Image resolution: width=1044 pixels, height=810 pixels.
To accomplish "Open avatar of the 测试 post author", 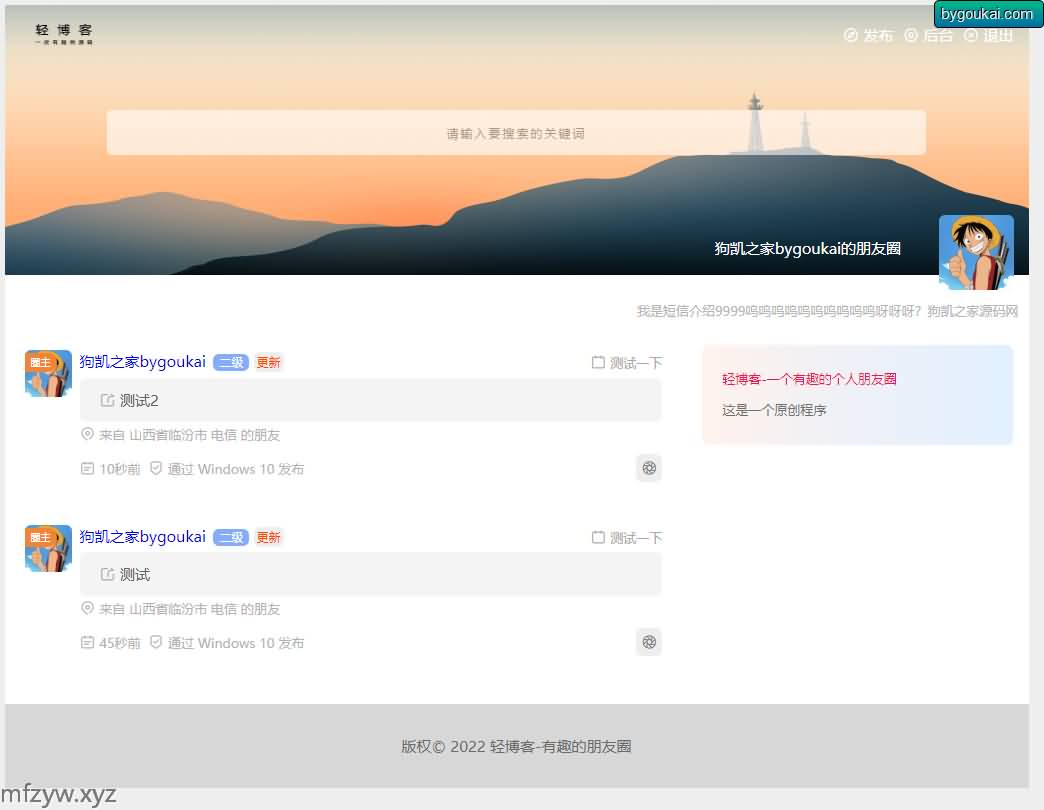I will (x=48, y=548).
